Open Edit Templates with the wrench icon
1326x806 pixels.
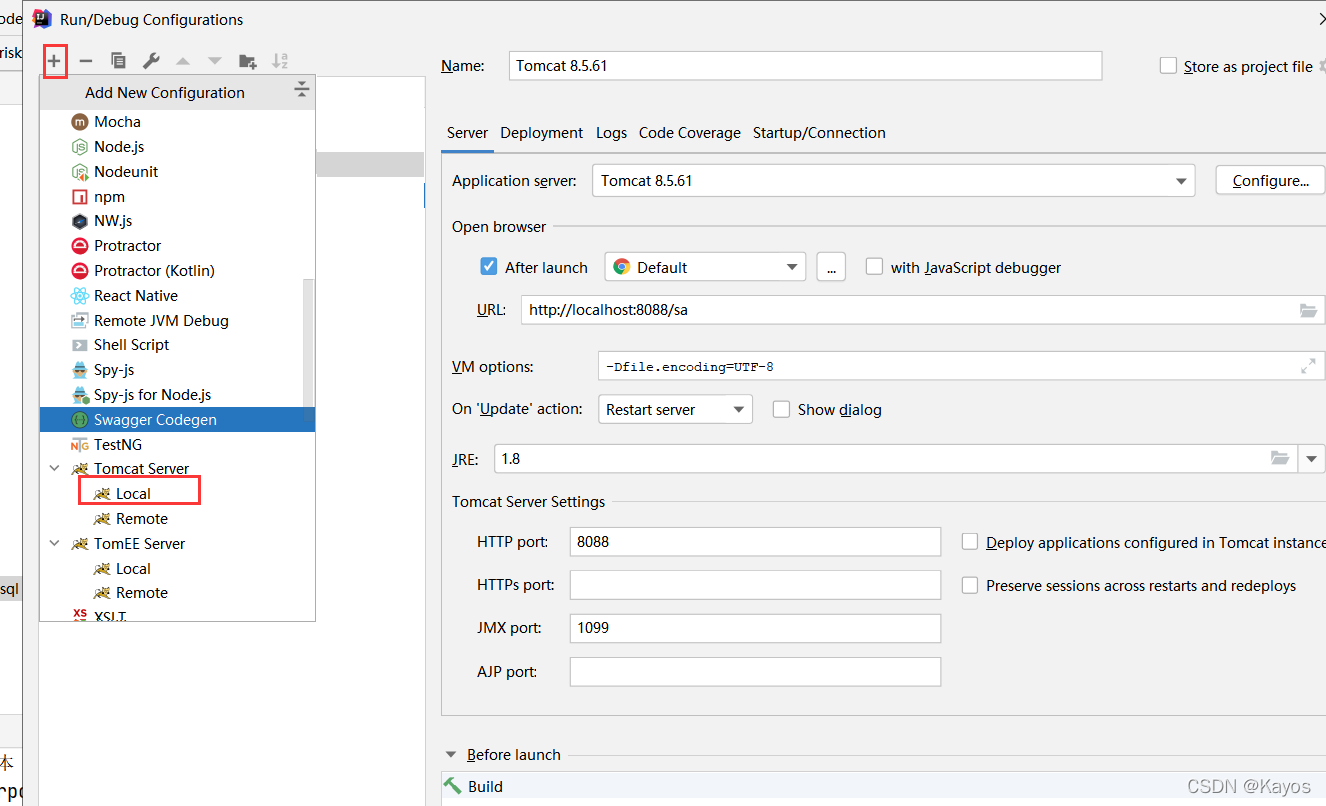[151, 60]
